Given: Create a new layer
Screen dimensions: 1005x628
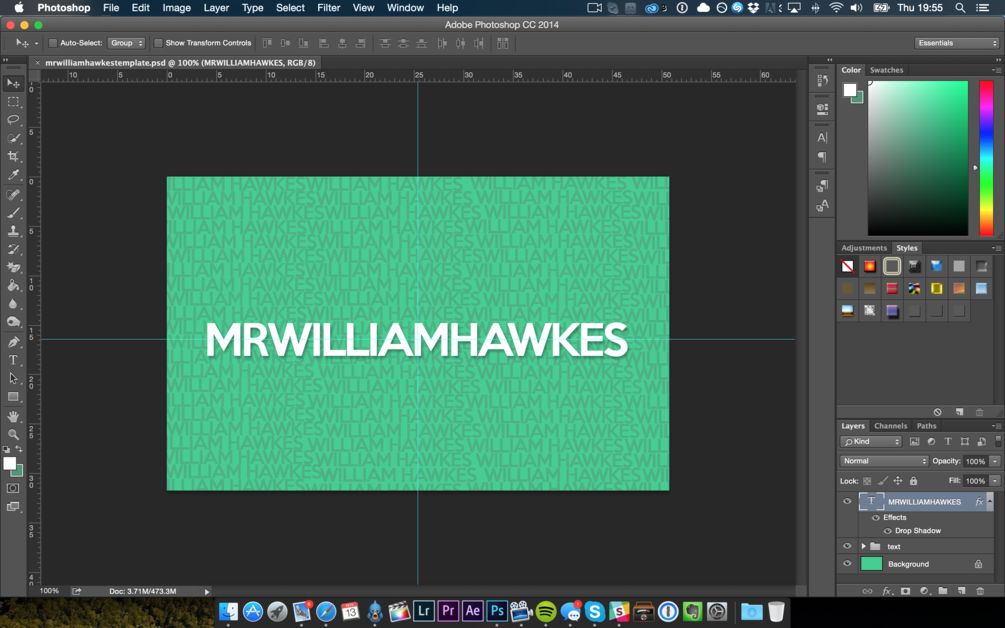Looking at the screenshot, I should coord(960,591).
